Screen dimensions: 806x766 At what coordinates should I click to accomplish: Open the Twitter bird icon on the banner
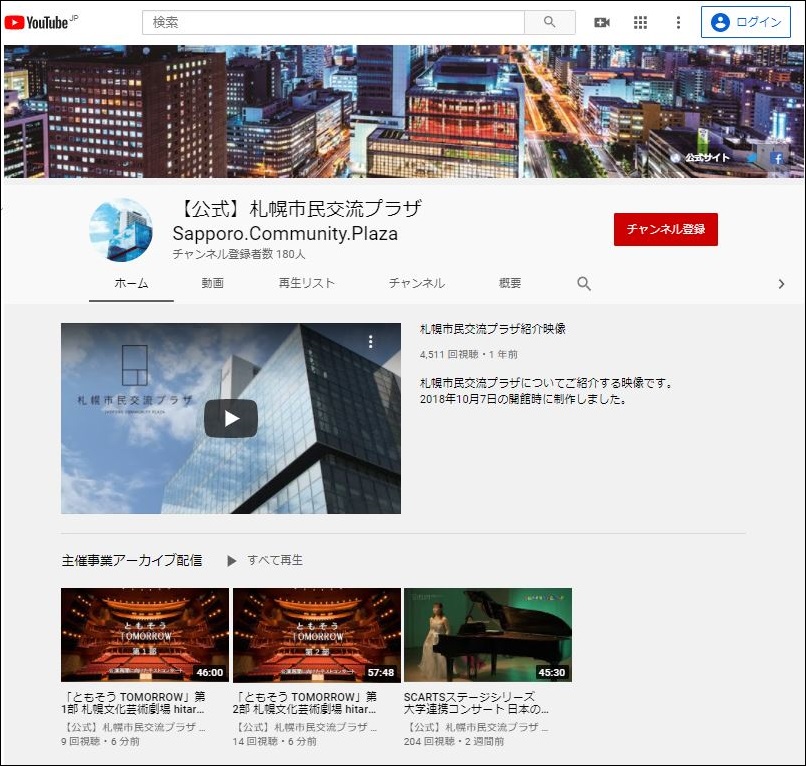point(752,158)
